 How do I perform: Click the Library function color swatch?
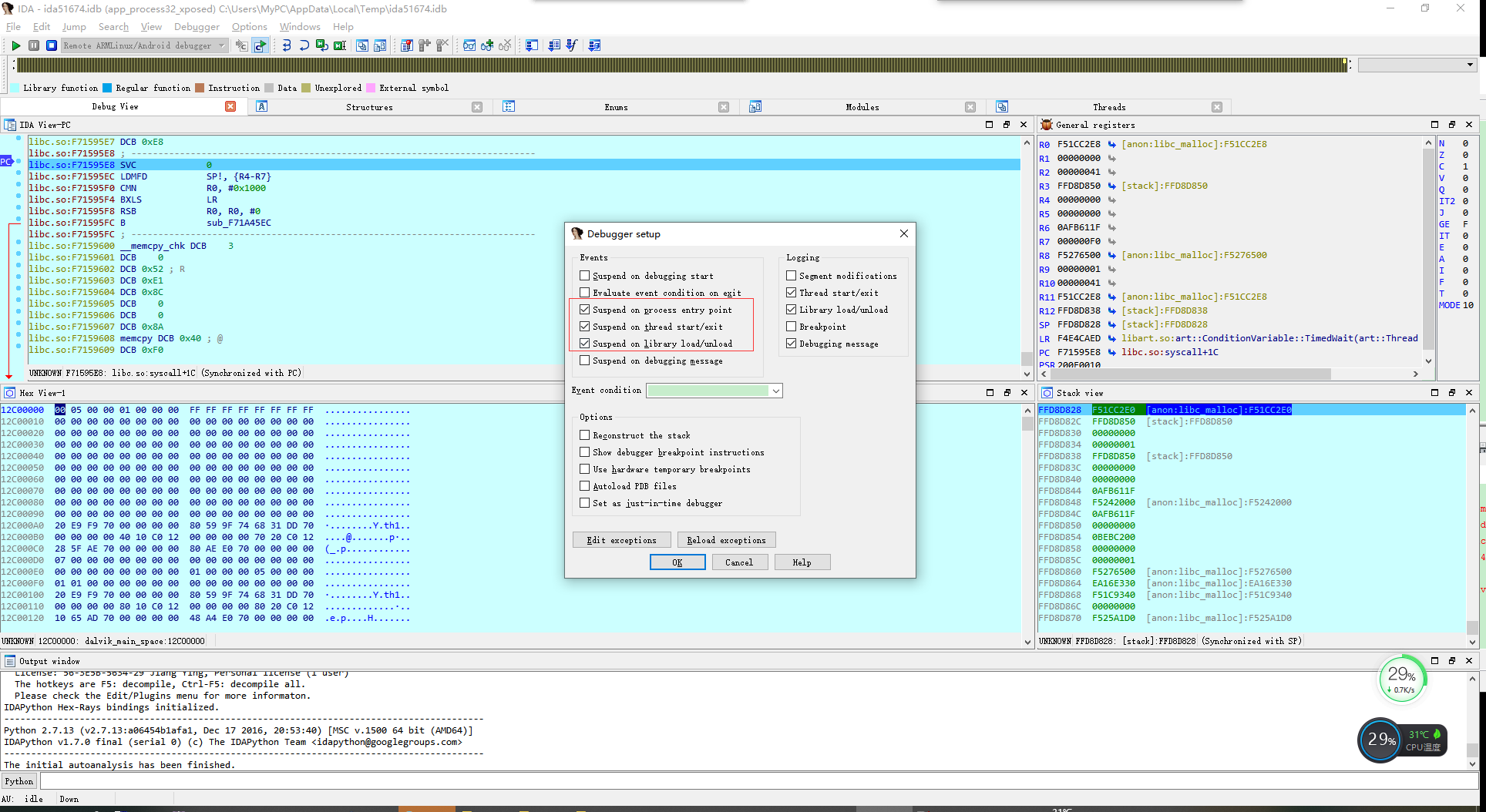click(x=15, y=88)
